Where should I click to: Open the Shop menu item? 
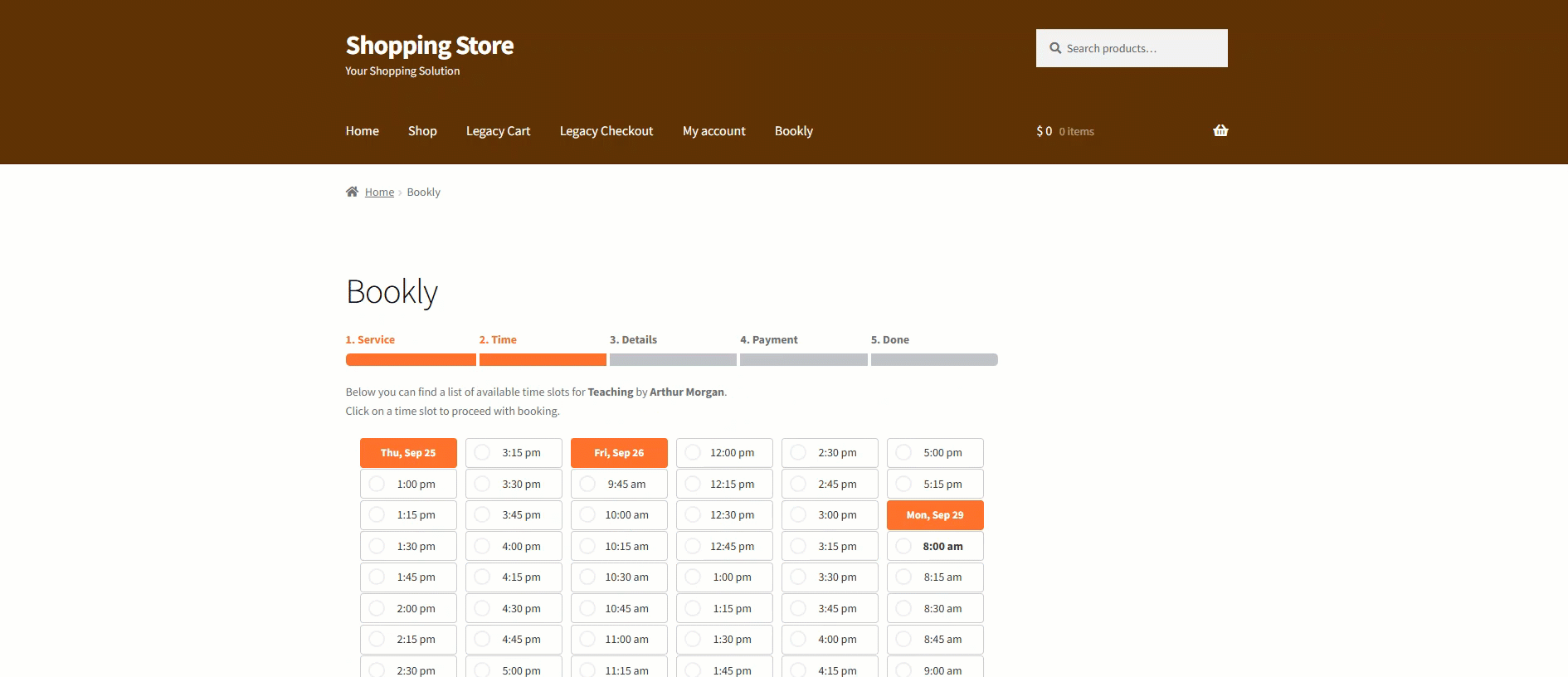point(421,131)
